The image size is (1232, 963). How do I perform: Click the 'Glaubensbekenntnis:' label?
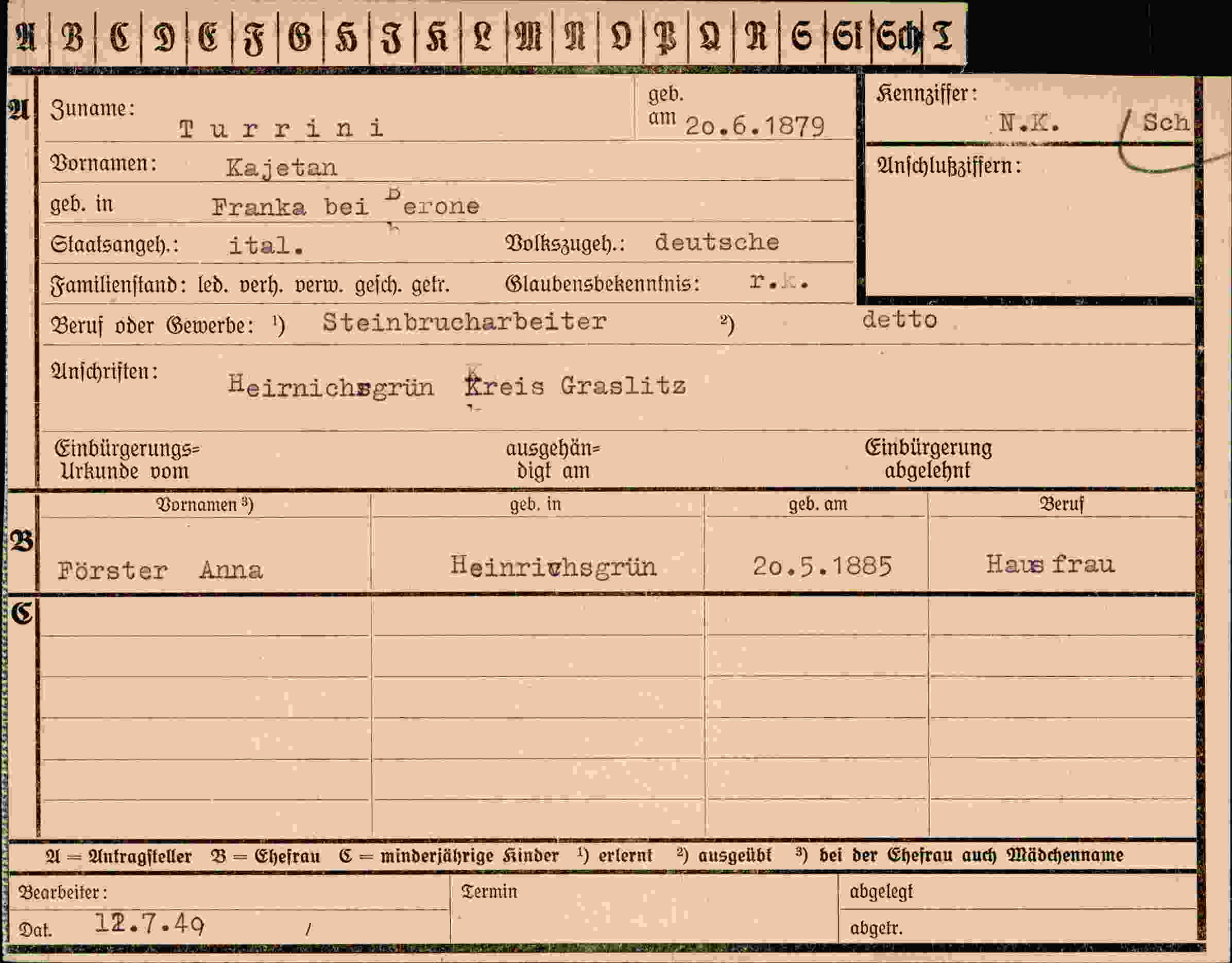[x=603, y=283]
